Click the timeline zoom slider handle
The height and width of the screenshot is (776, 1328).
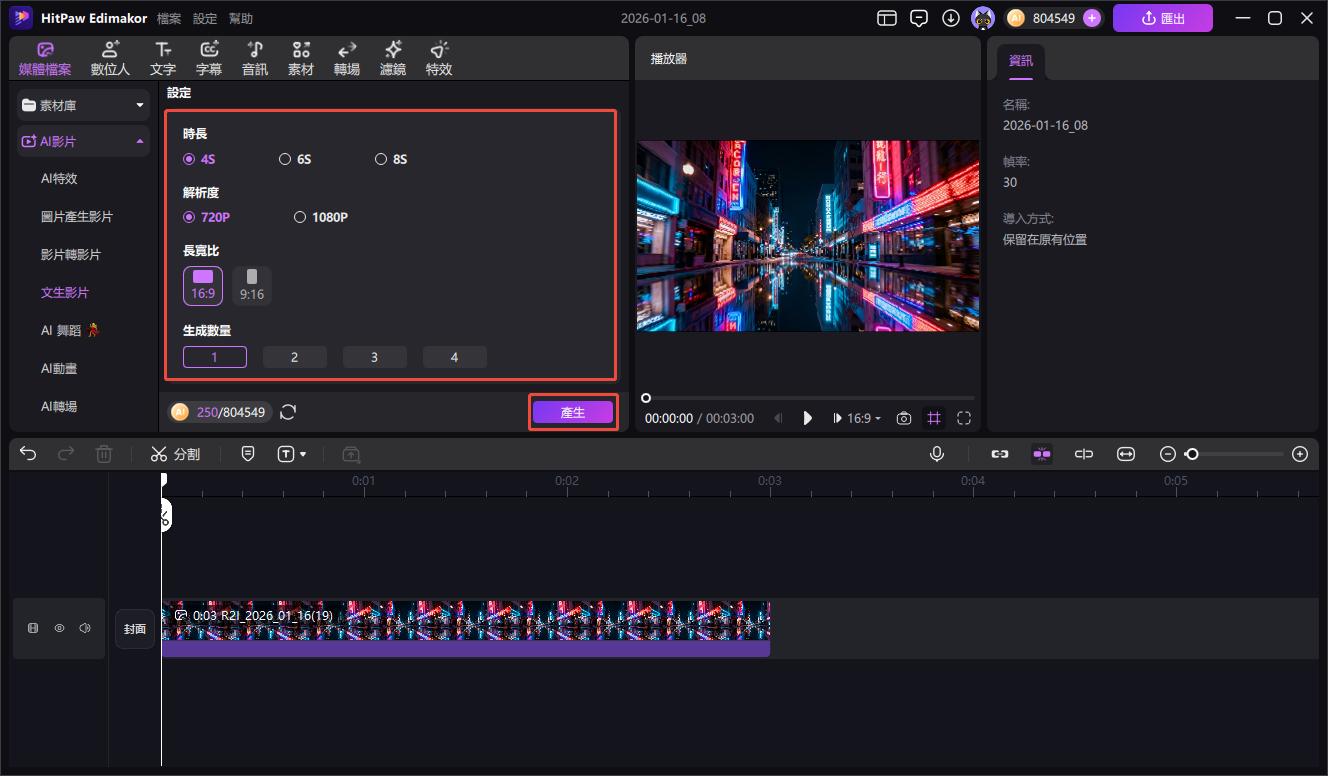click(1191, 454)
